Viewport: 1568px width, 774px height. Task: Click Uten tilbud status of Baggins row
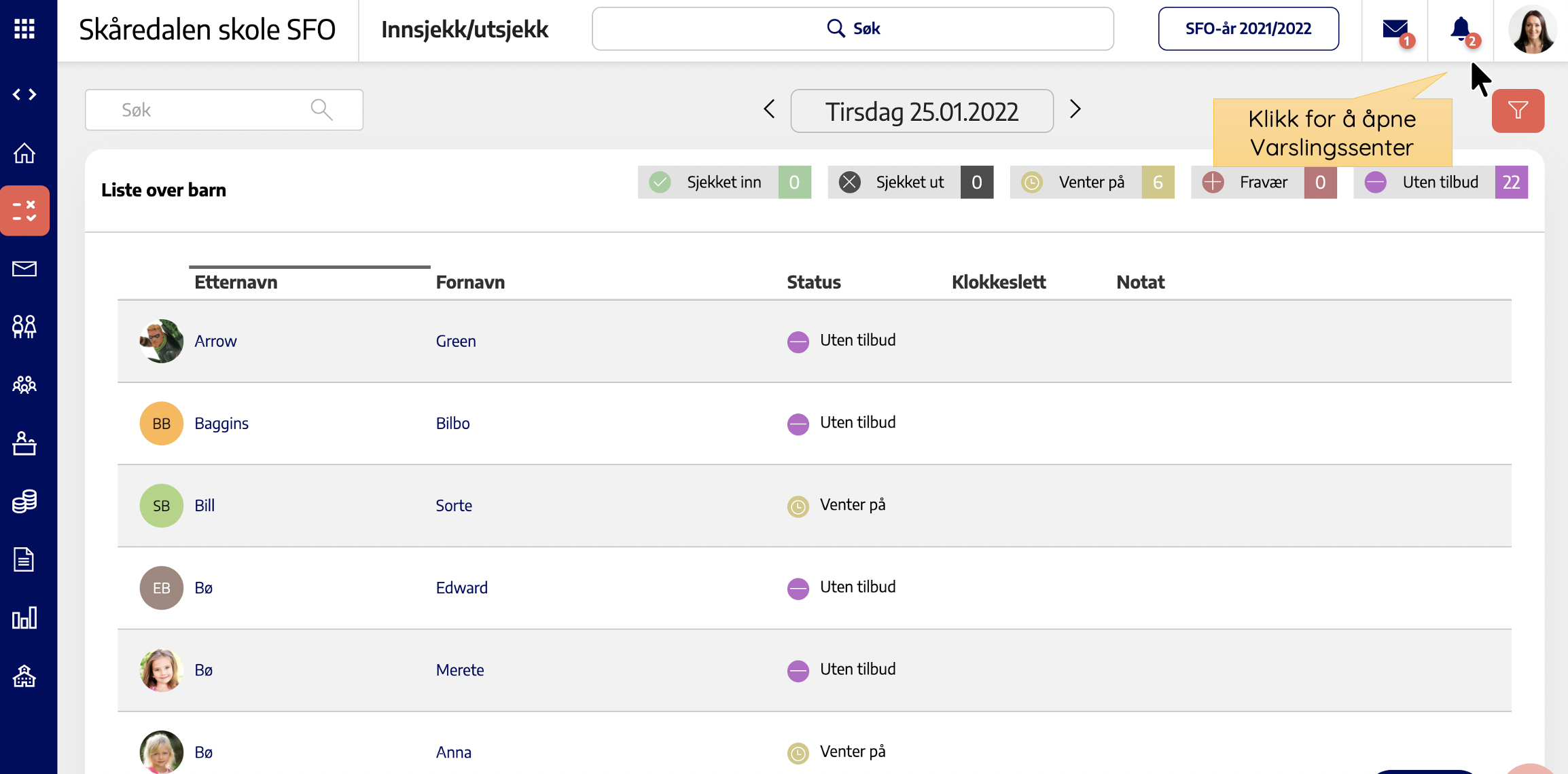pos(841,422)
